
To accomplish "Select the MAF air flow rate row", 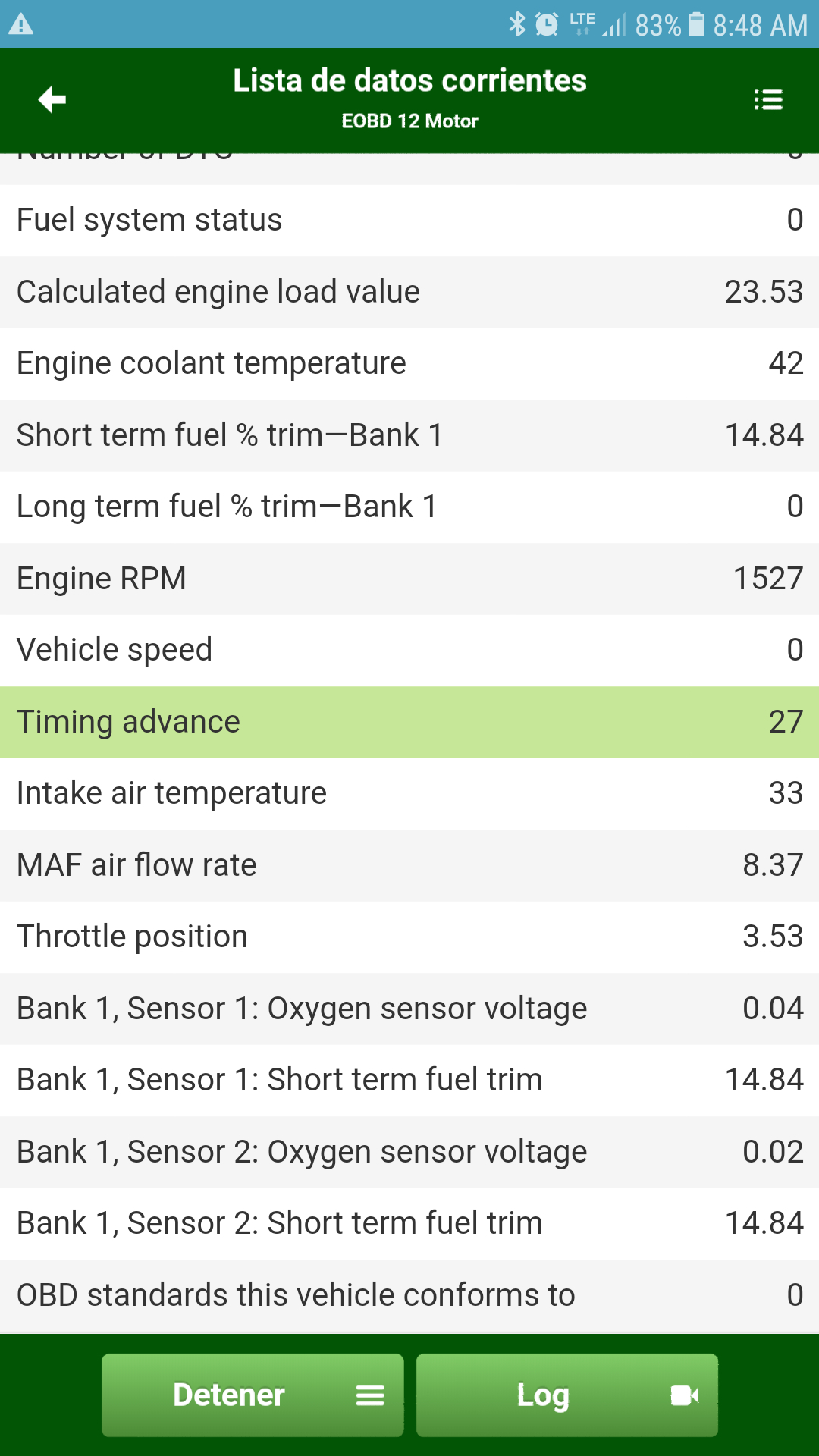I will tap(409, 865).
